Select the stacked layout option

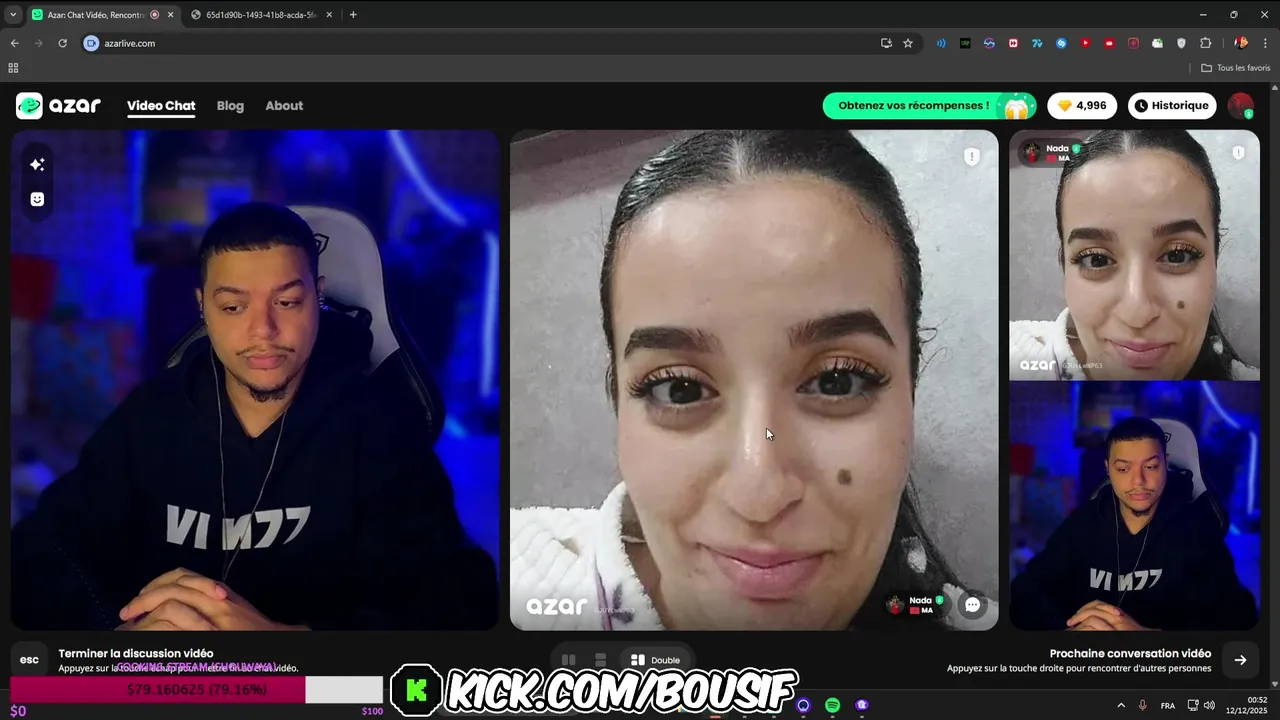pyautogui.click(x=600, y=660)
